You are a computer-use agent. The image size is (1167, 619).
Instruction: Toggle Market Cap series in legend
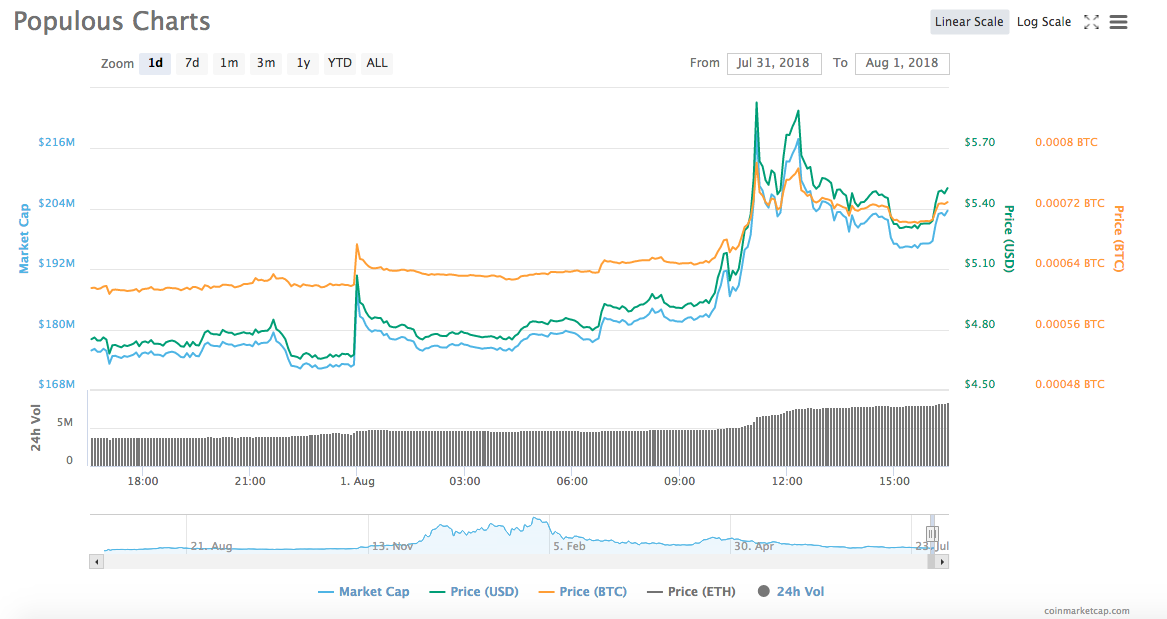click(x=364, y=592)
